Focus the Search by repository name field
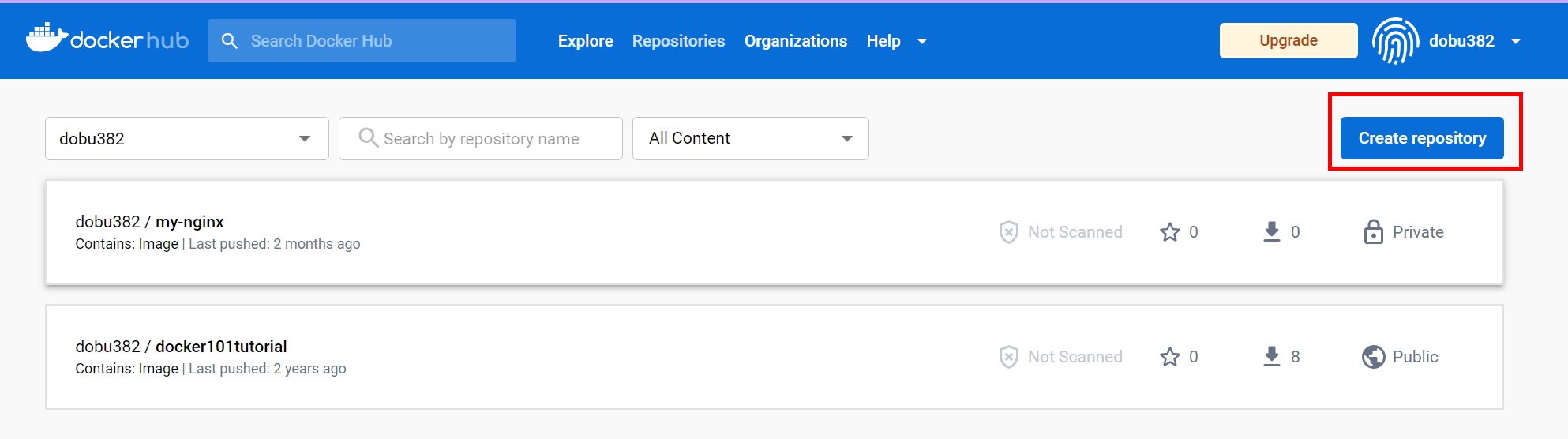 tap(481, 139)
